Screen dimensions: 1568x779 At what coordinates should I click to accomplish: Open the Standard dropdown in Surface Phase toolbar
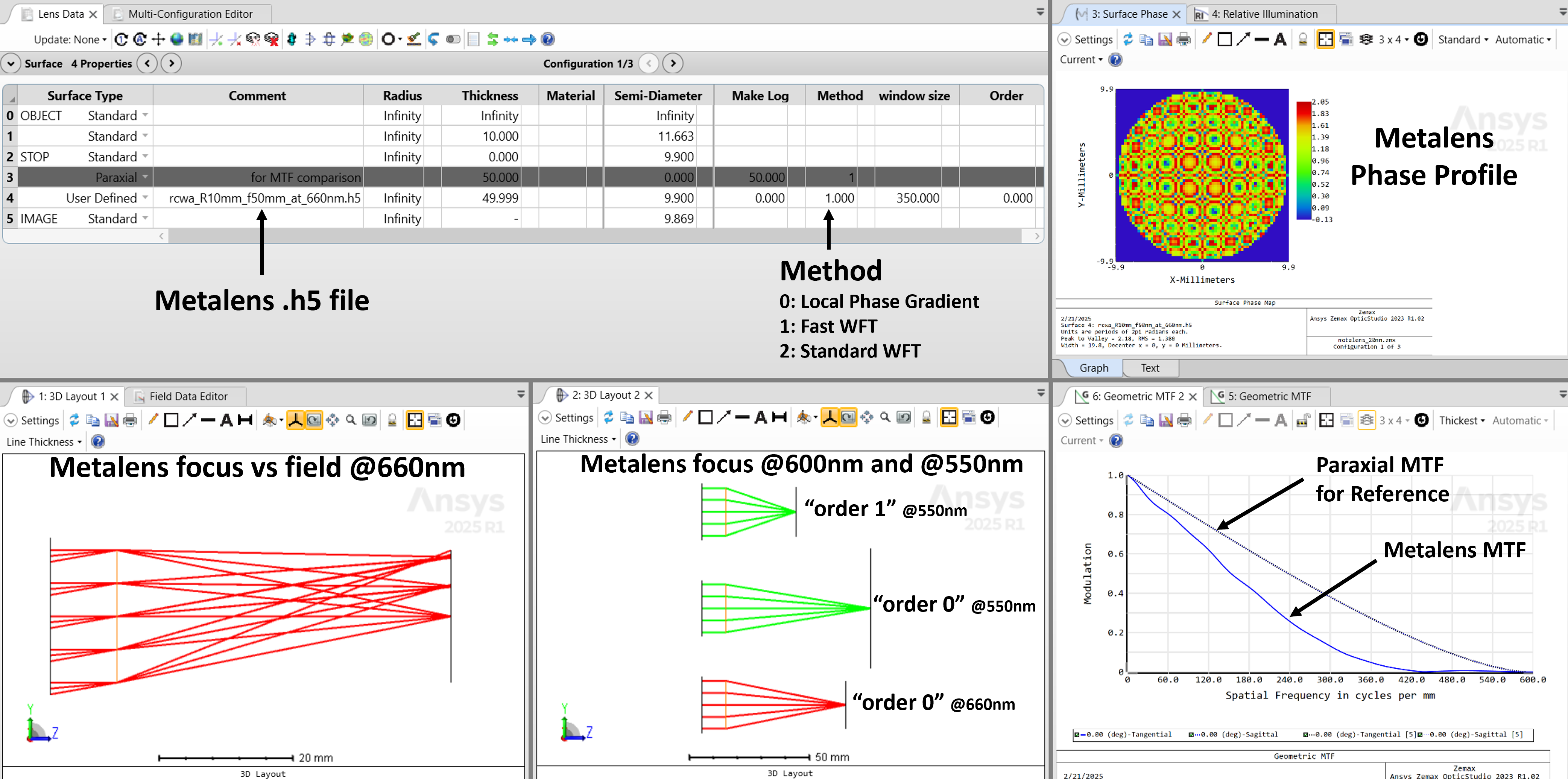[1463, 40]
